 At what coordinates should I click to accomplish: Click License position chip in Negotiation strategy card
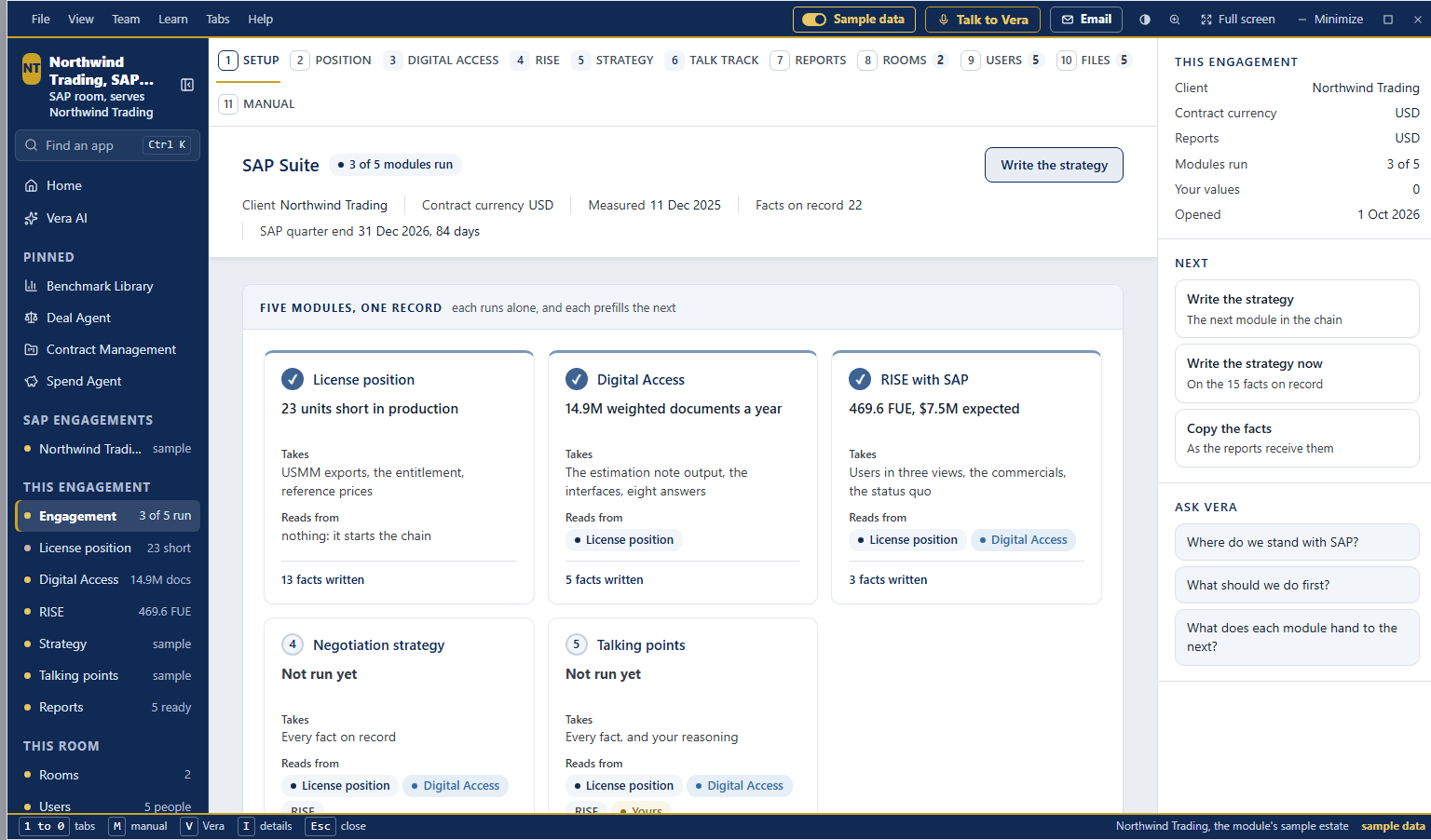pyautogui.click(x=340, y=786)
